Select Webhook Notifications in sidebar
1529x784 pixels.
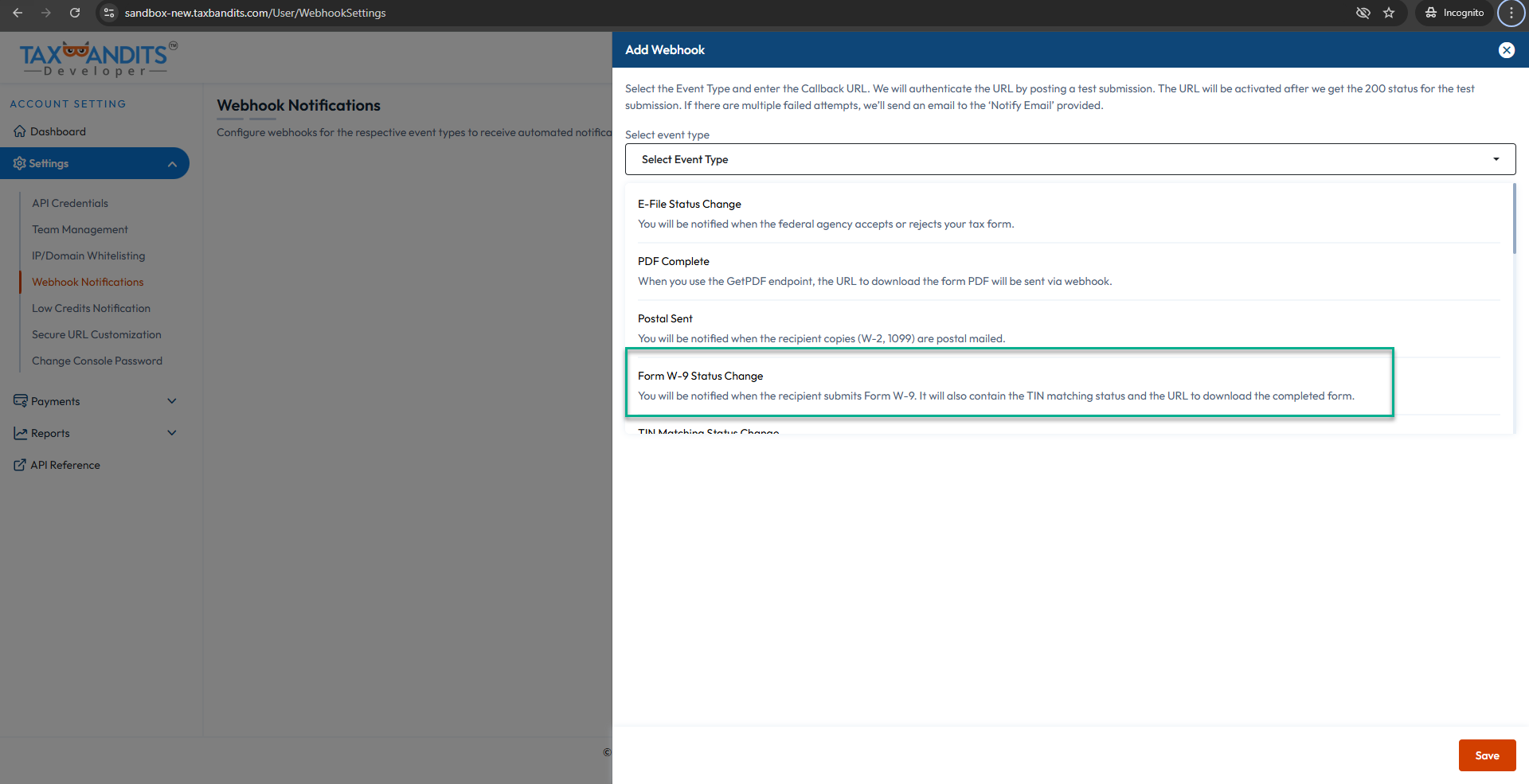coord(88,282)
